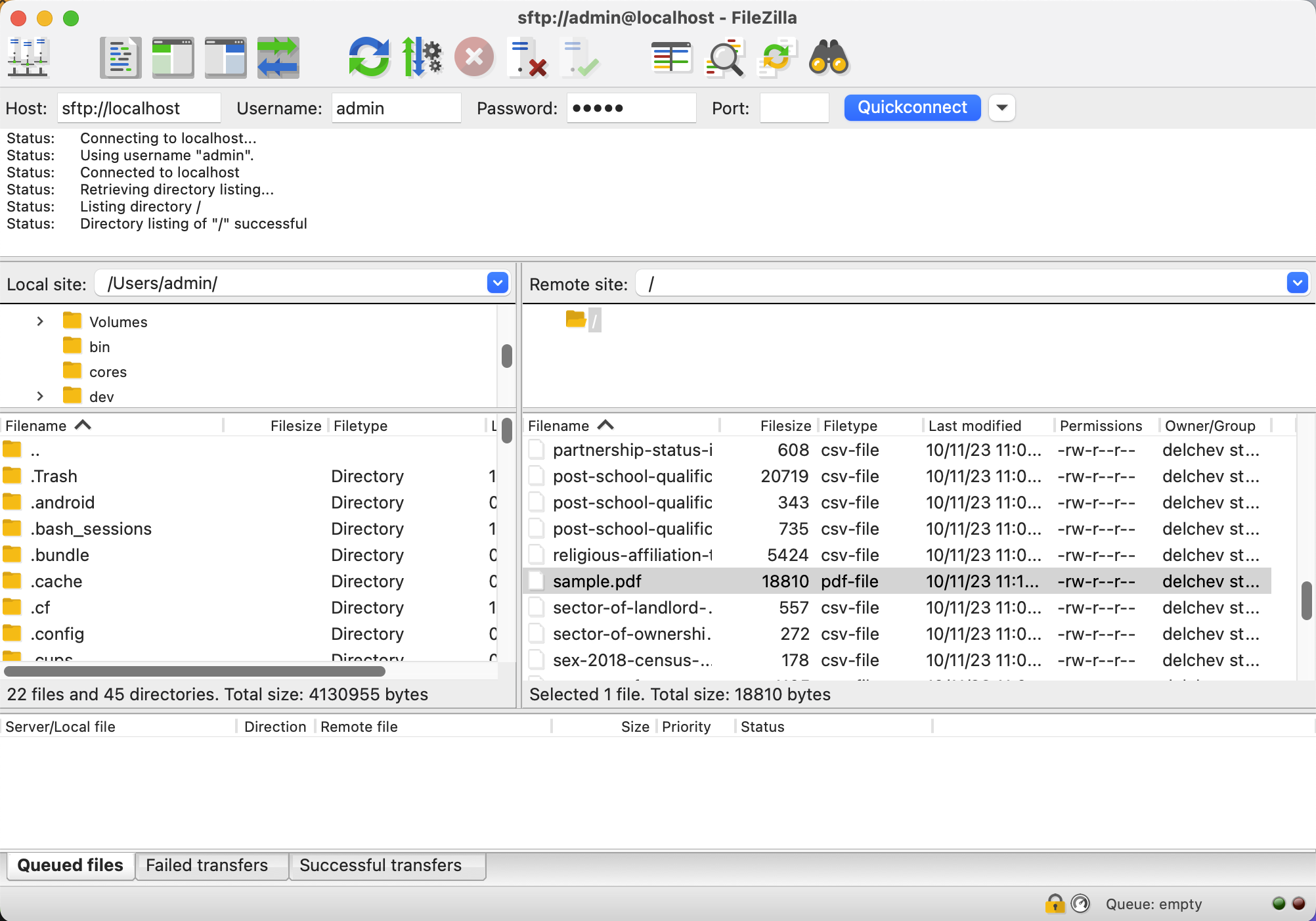Select the sector-of-ownershi remote file
The width and height of the screenshot is (1316, 921).
point(897,634)
